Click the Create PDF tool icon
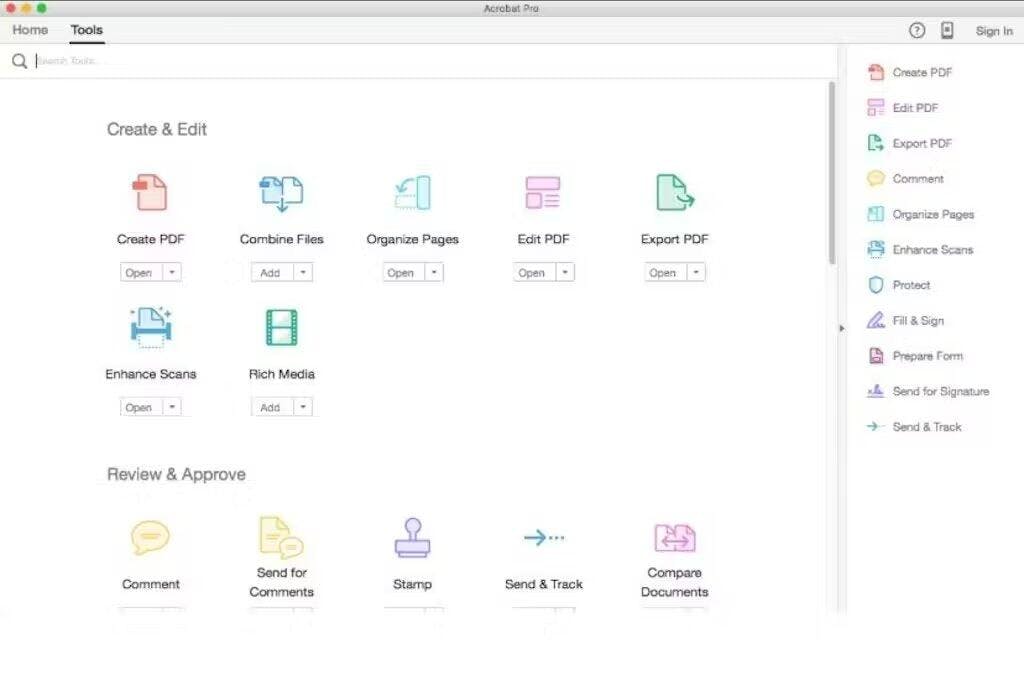This screenshot has height=686, width=1024. pyautogui.click(x=150, y=192)
